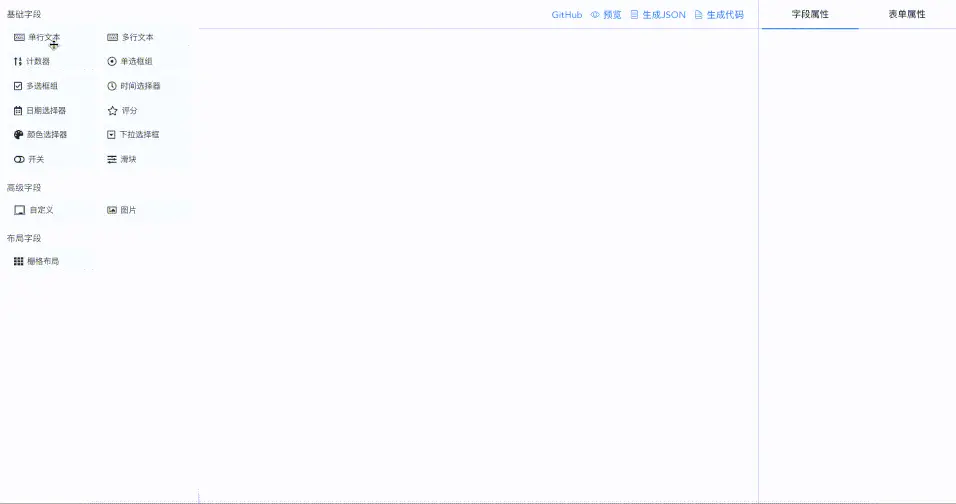Switch to the 字段属性 tab
Screen dimensions: 956x504
pyautogui.click(x=810, y=14)
